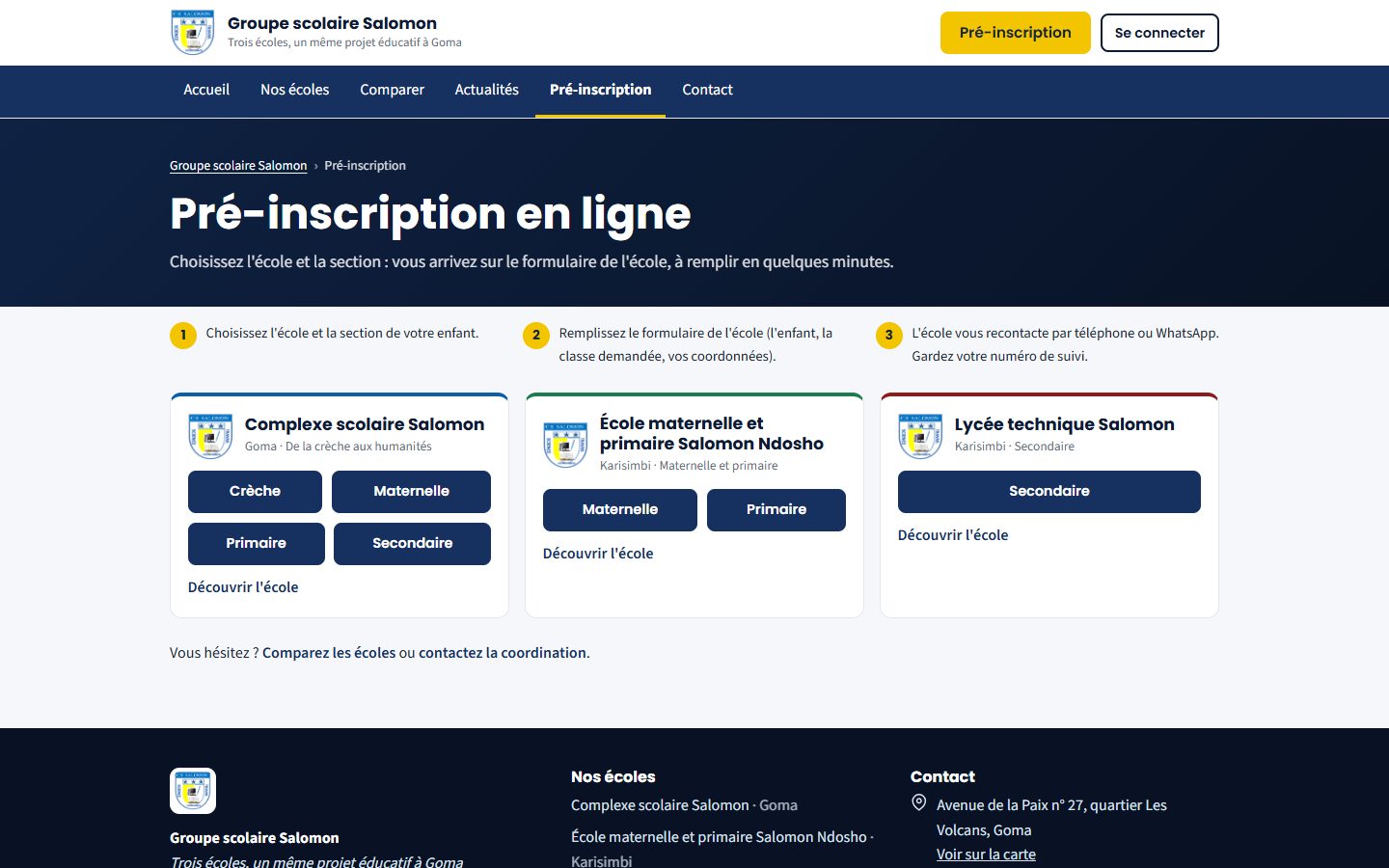
Task: Click the Pré-inscription en ligne heading
Action: click(x=430, y=214)
